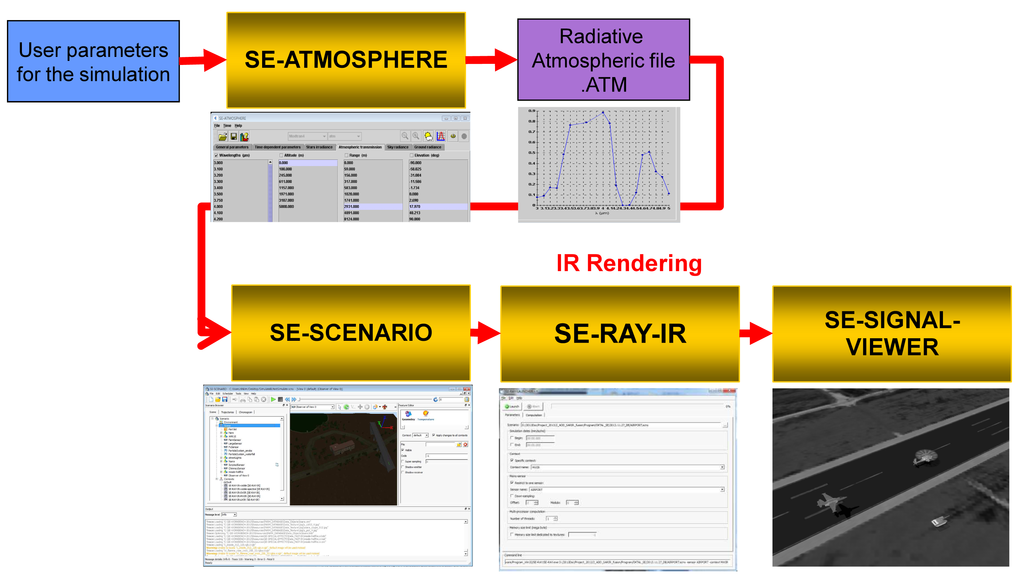Click the Wavelengths list vertical scrollbar
1024x578 pixels.
pyautogui.click(x=269, y=190)
